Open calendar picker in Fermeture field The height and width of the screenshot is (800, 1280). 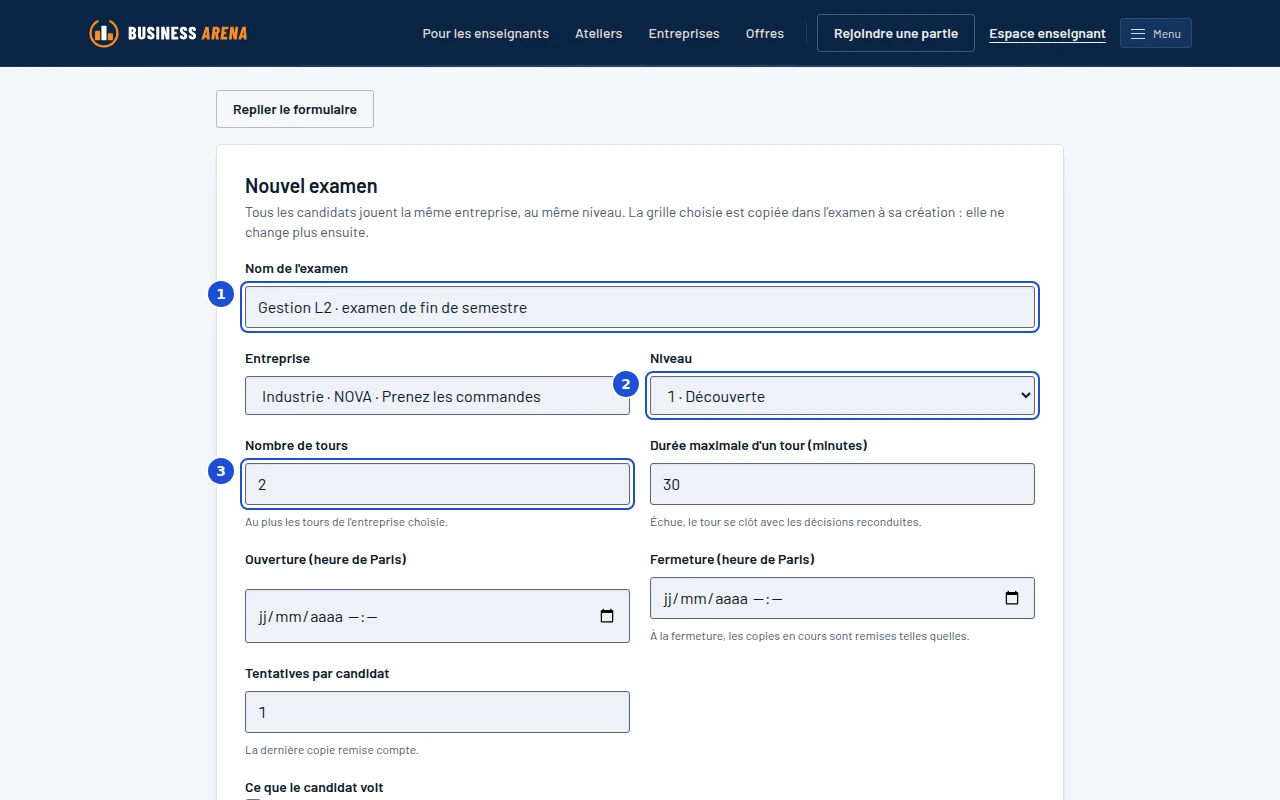click(1012, 598)
